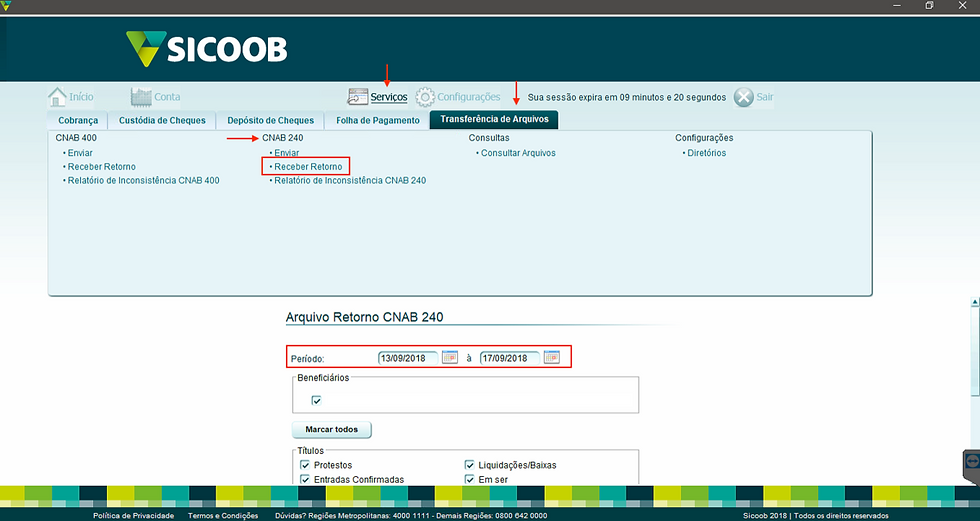Open Relatório de Inconsistência CNAB 400
980x521 pixels.
143,181
